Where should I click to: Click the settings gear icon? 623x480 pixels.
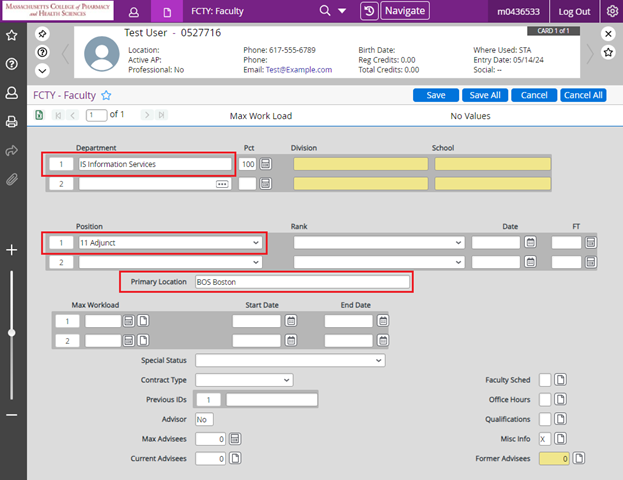click(x=611, y=12)
